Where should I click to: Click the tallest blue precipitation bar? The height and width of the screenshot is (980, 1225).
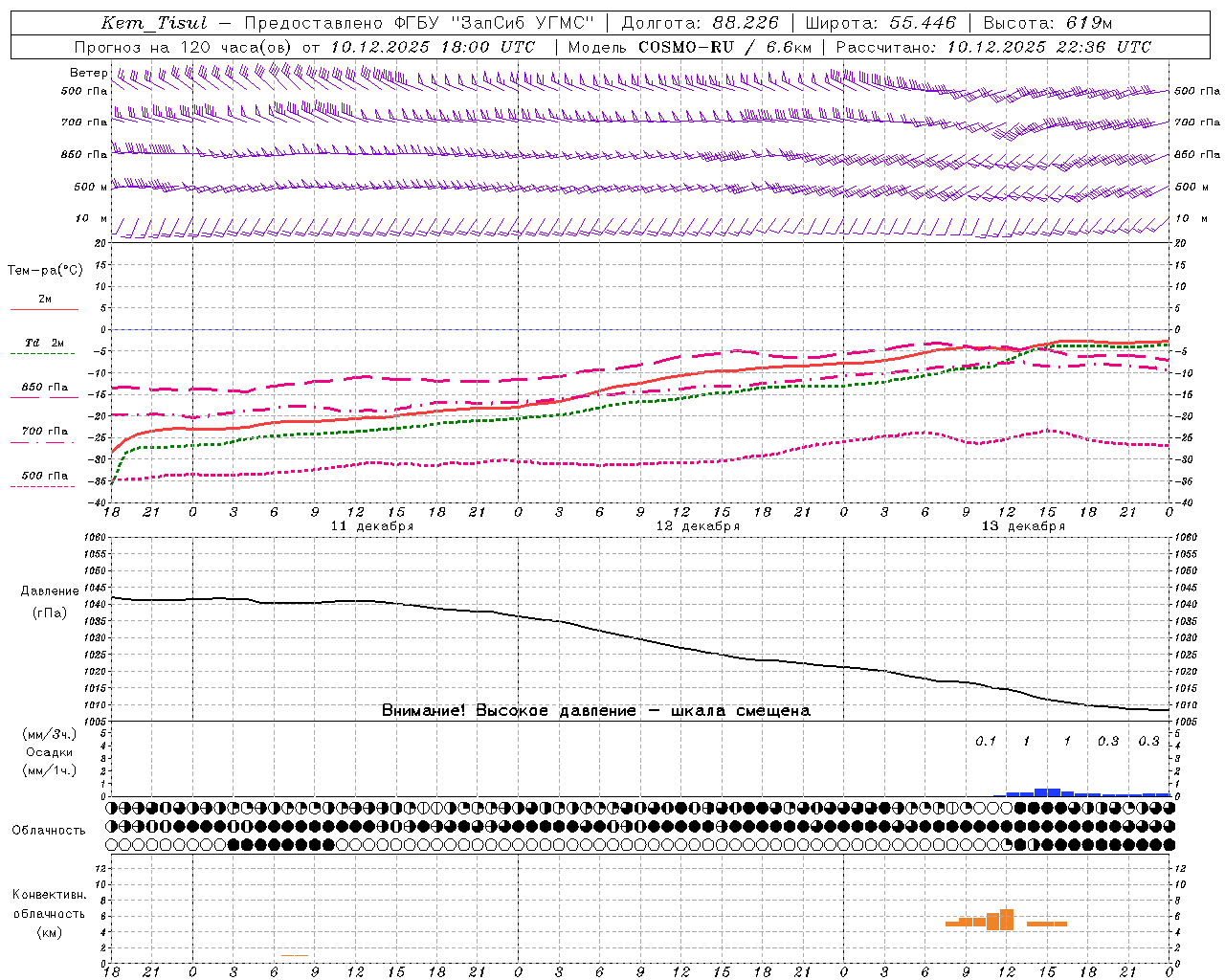pos(1047,792)
